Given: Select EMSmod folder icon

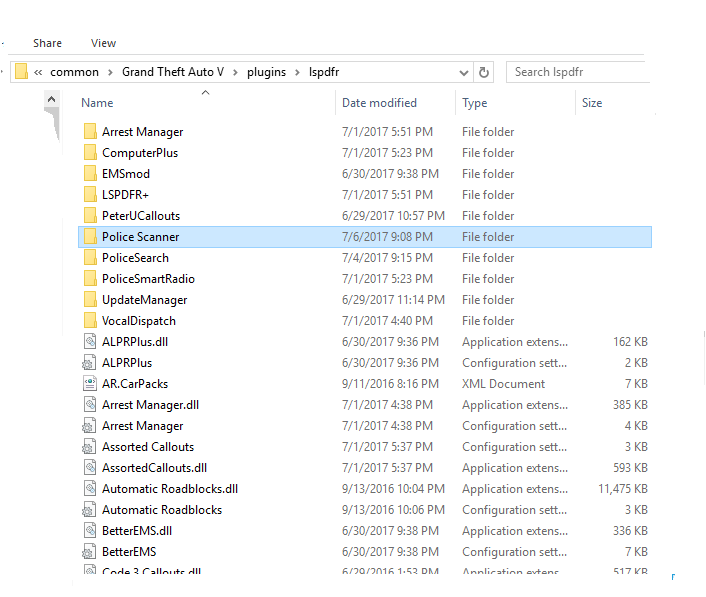Looking at the screenshot, I should click(90, 174).
